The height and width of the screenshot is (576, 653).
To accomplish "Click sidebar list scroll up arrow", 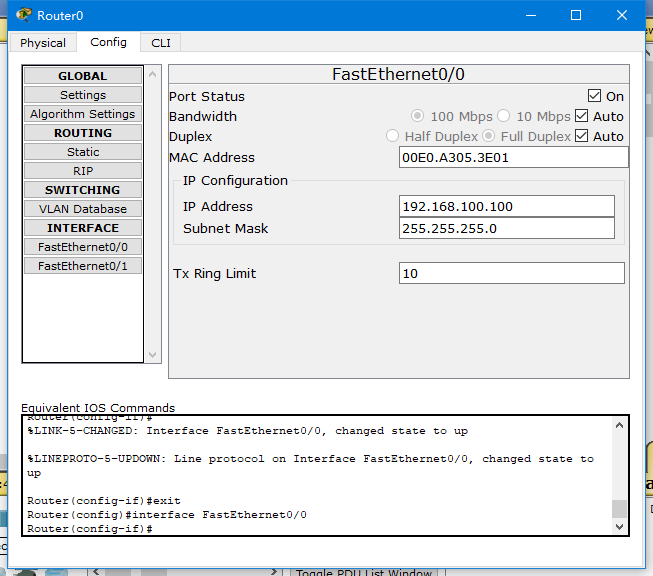I will (x=152, y=75).
